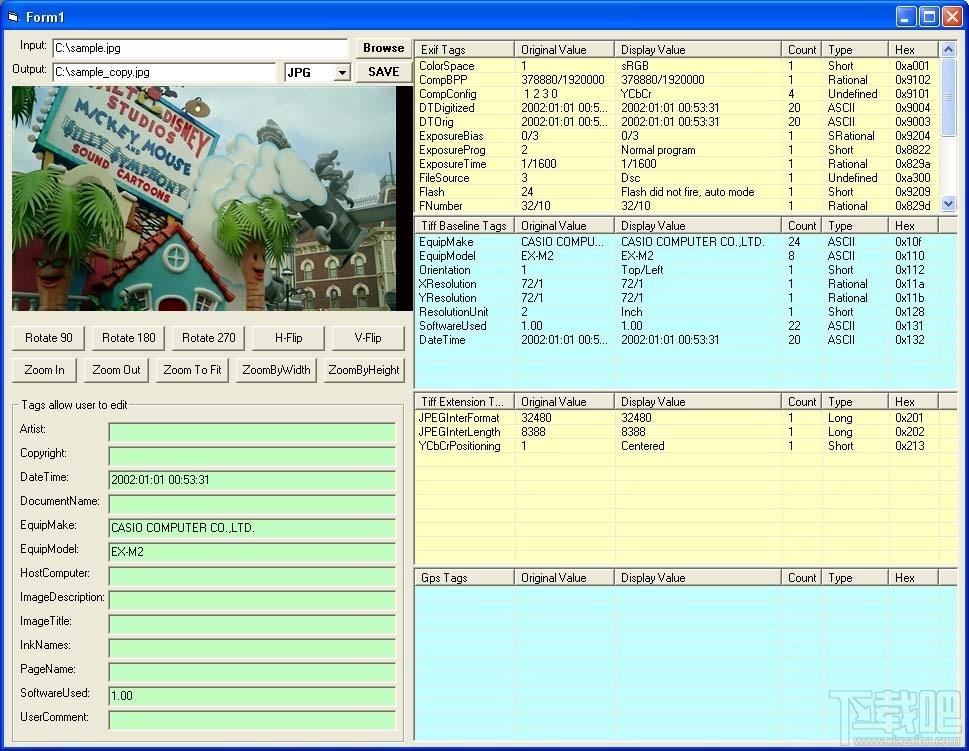969x751 pixels.
Task: Click the ZoomByWidth button
Action: click(276, 370)
